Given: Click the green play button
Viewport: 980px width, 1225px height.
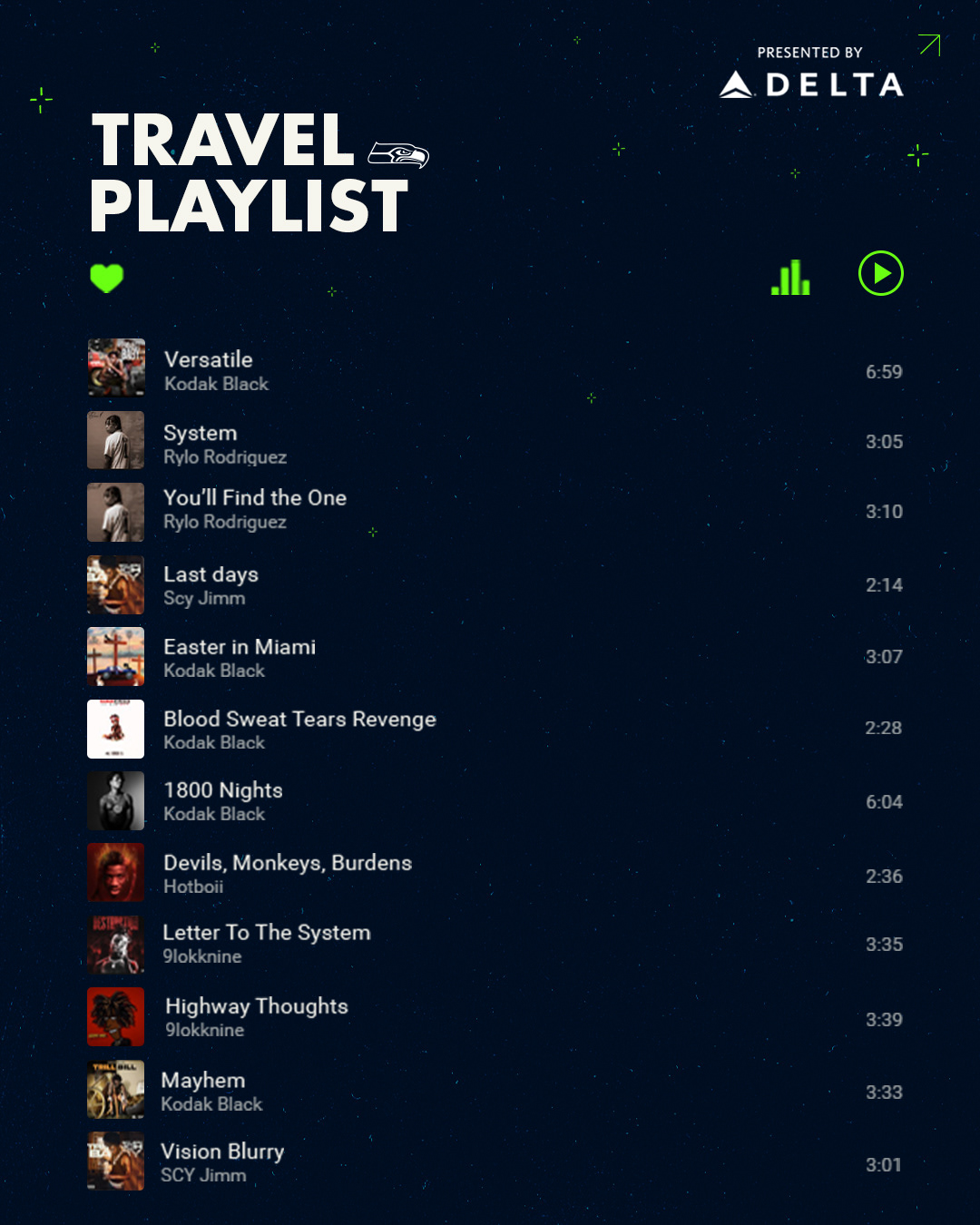Looking at the screenshot, I should coord(880,273).
